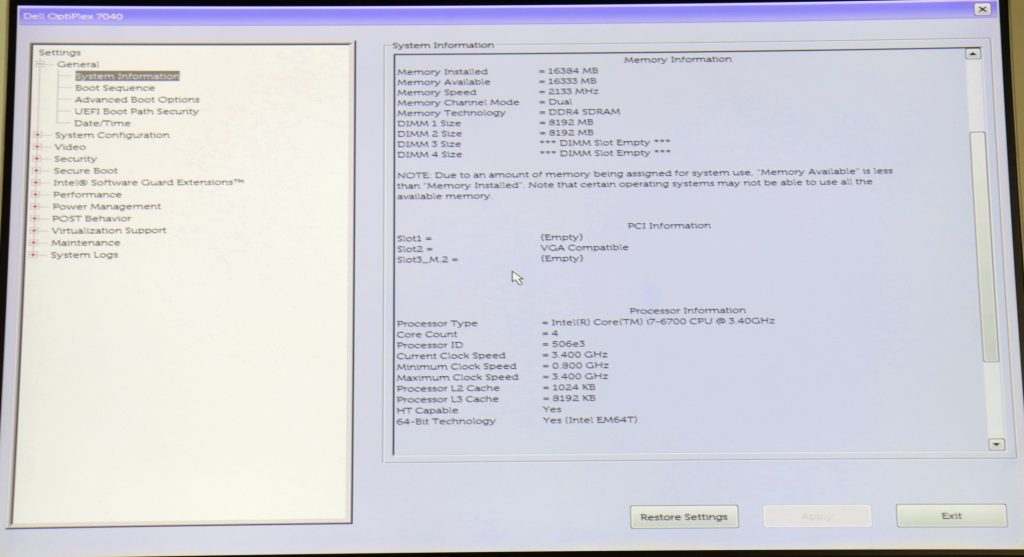
Task: Click the Exit button
Action: [x=952, y=515]
